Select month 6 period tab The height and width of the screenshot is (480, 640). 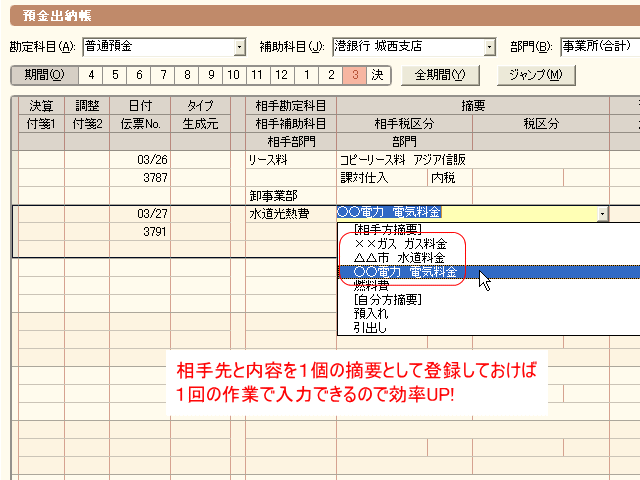point(139,75)
